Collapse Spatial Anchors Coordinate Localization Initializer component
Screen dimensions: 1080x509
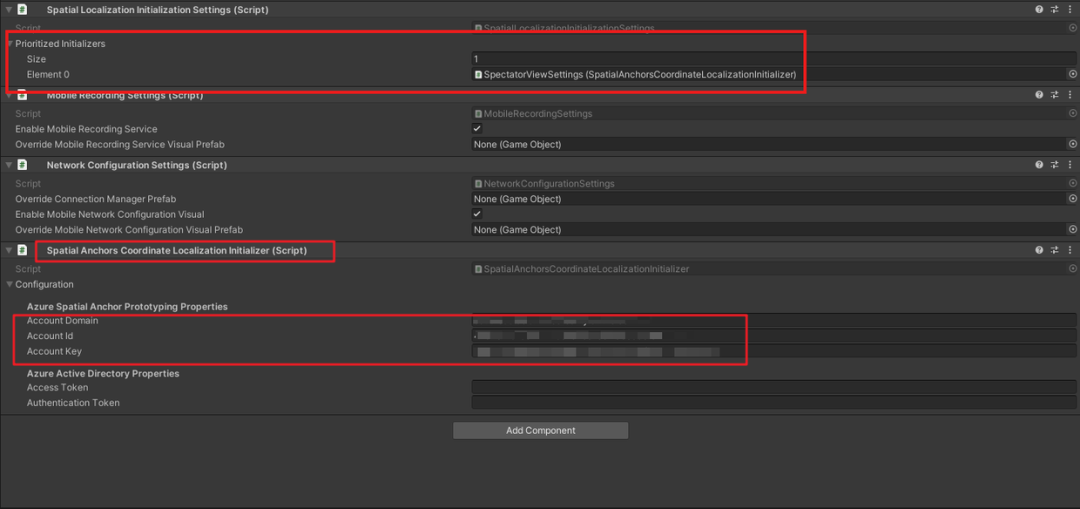click(8, 251)
